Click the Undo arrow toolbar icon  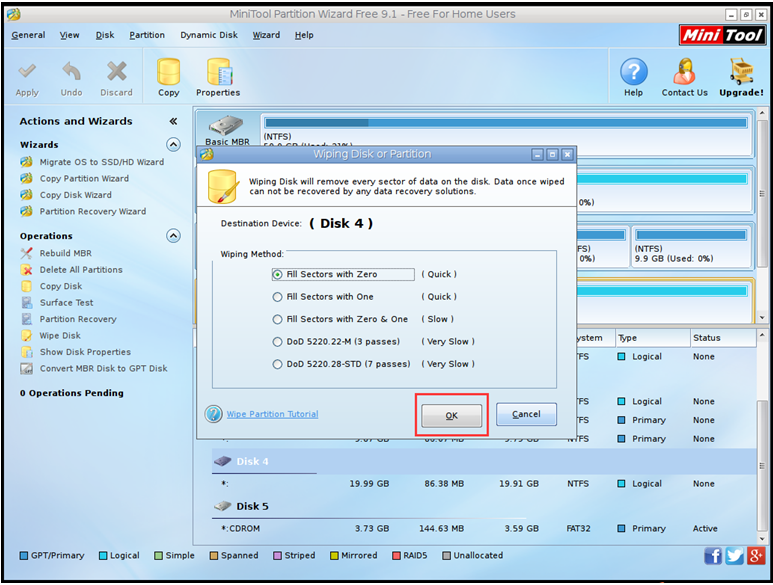pyautogui.click(x=71, y=72)
